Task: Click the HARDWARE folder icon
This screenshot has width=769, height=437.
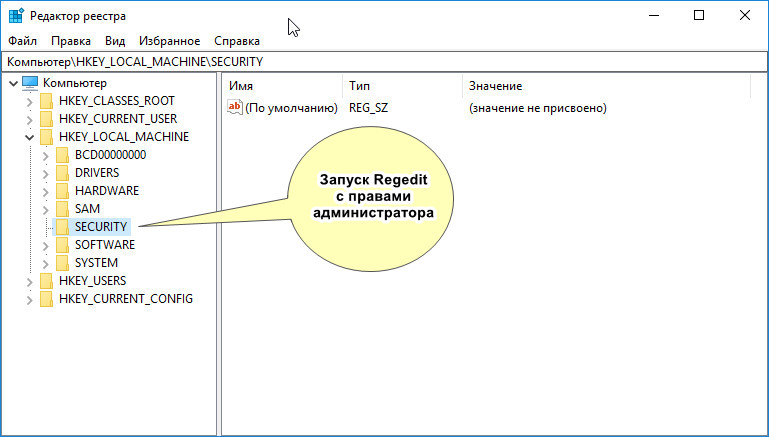Action: [62, 191]
